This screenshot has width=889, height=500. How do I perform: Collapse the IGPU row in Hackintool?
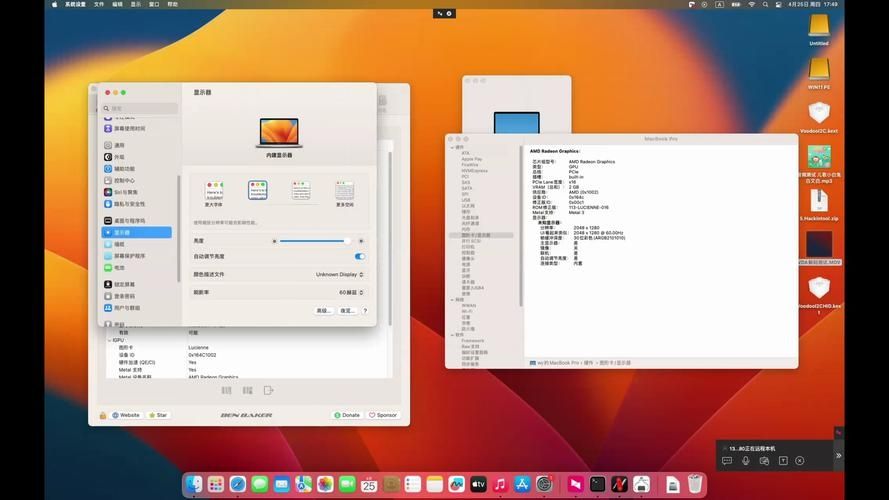pos(110,340)
